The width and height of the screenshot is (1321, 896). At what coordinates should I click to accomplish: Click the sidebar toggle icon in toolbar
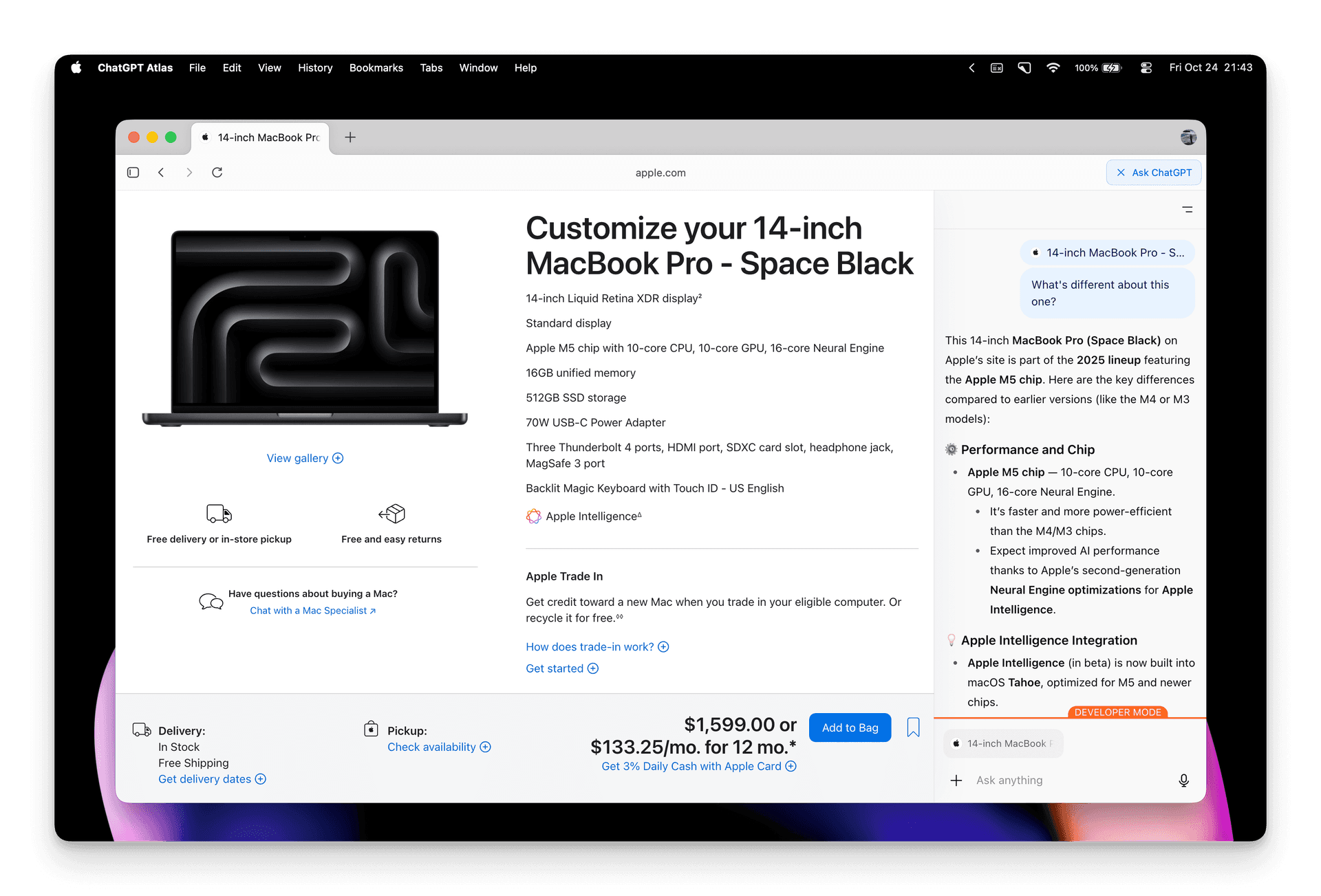coord(133,173)
